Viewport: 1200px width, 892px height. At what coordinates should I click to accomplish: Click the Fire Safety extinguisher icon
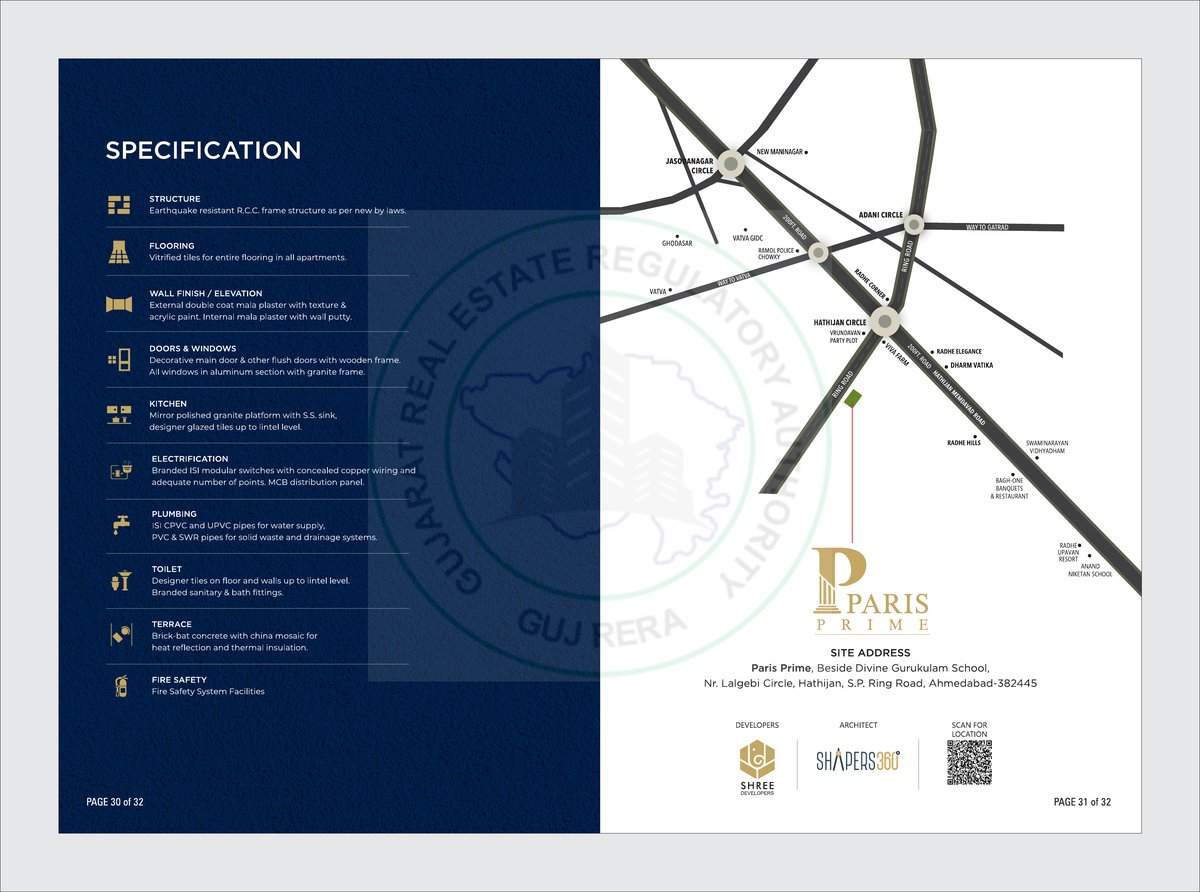coord(120,686)
